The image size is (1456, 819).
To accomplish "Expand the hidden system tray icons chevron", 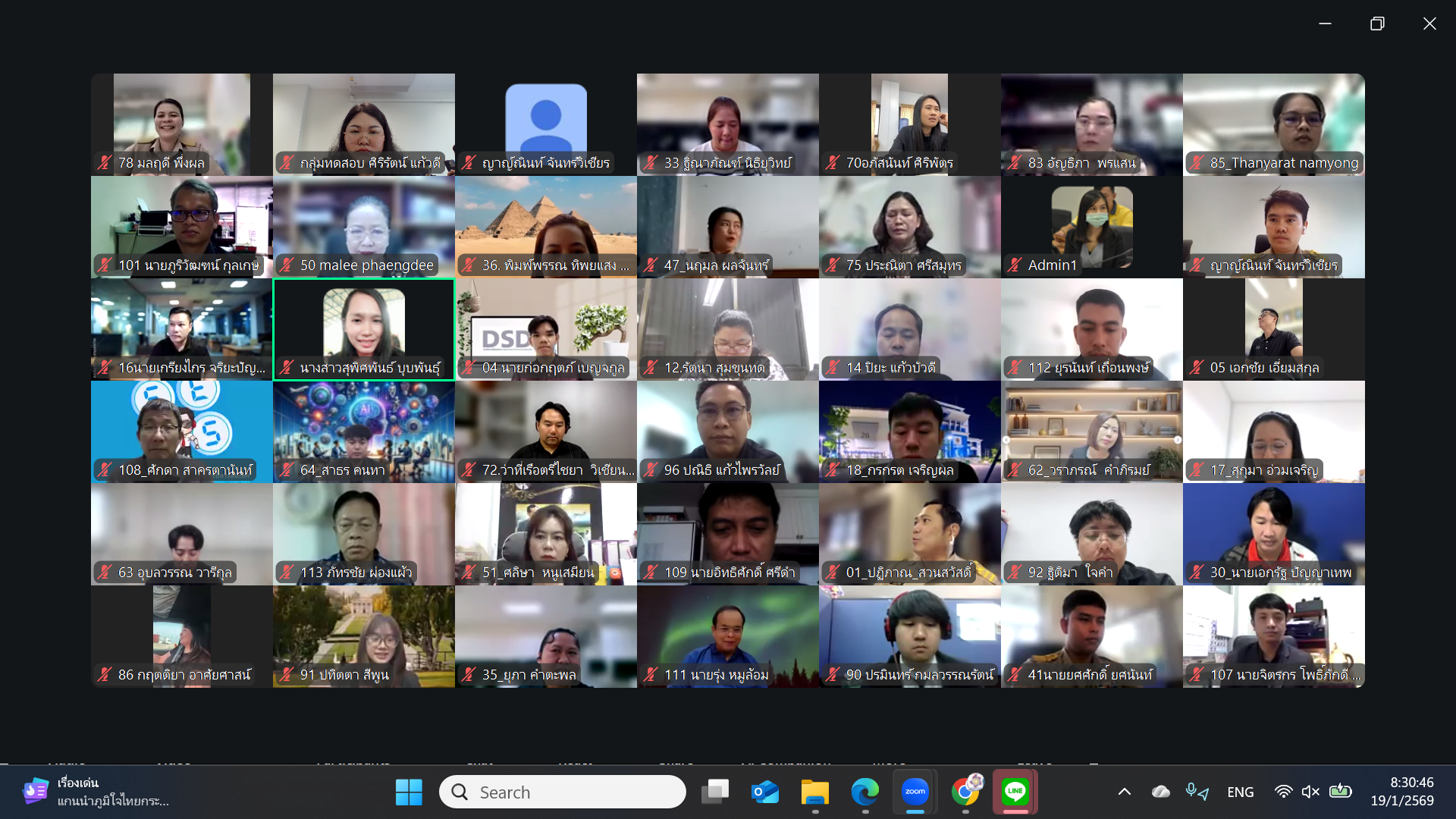I will point(1125,792).
